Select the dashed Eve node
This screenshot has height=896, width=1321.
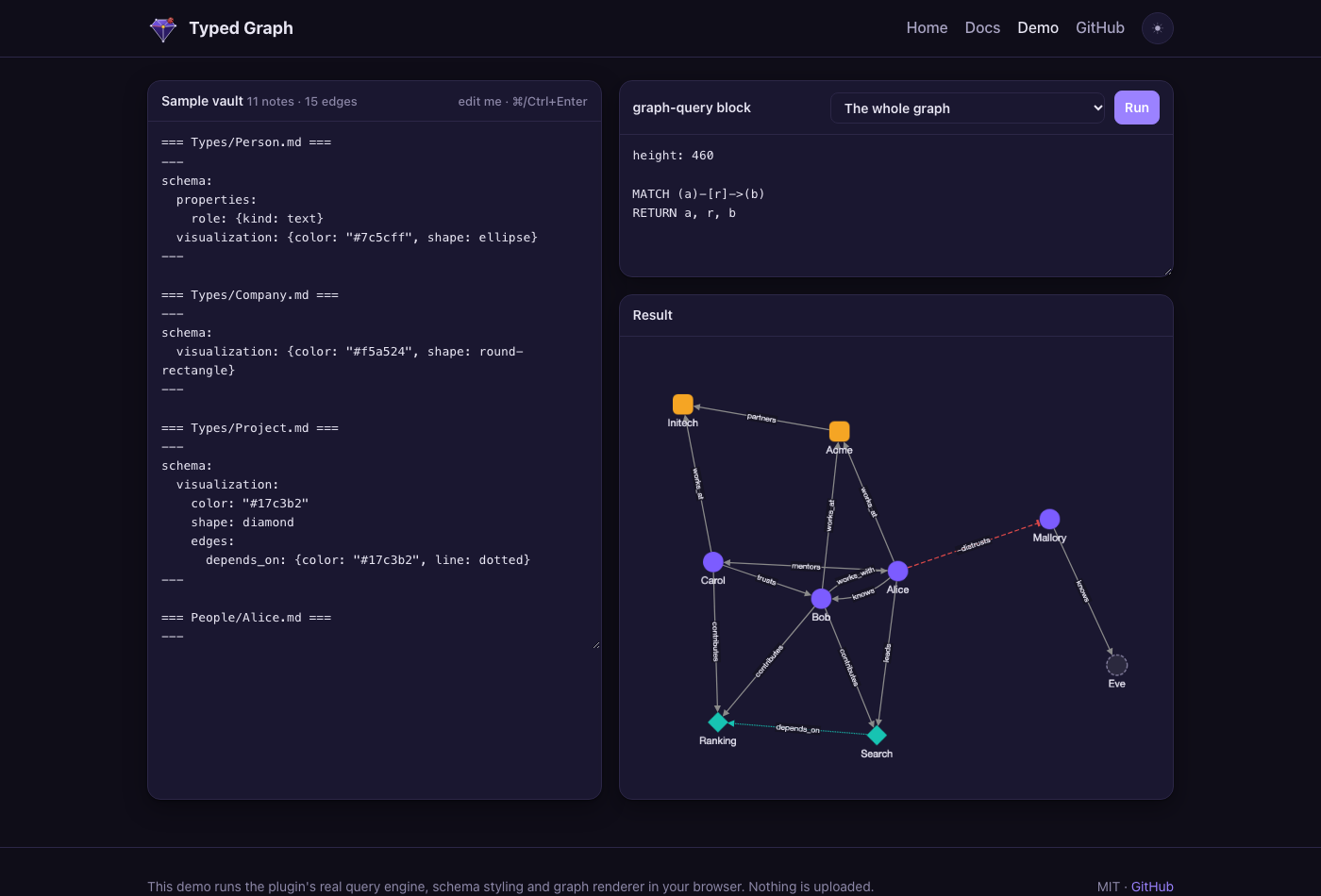(x=1117, y=666)
